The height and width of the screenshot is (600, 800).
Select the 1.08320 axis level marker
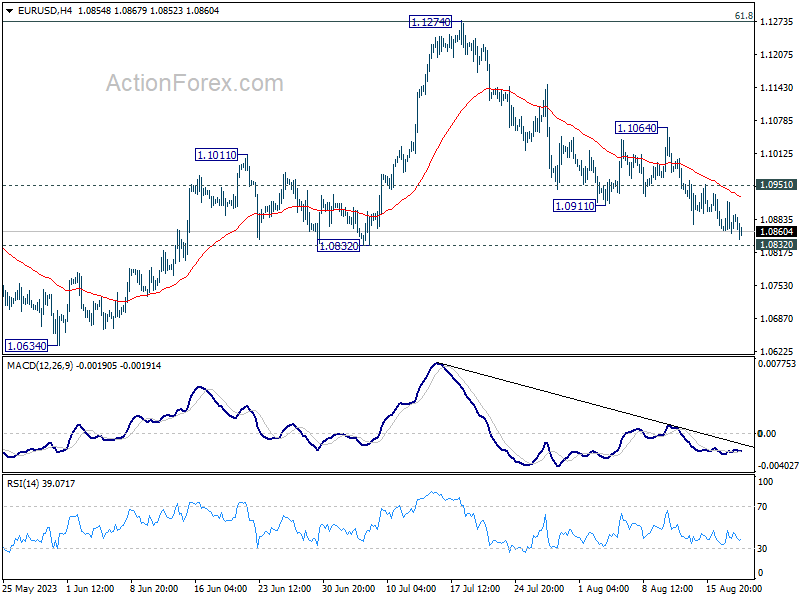[x=776, y=244]
